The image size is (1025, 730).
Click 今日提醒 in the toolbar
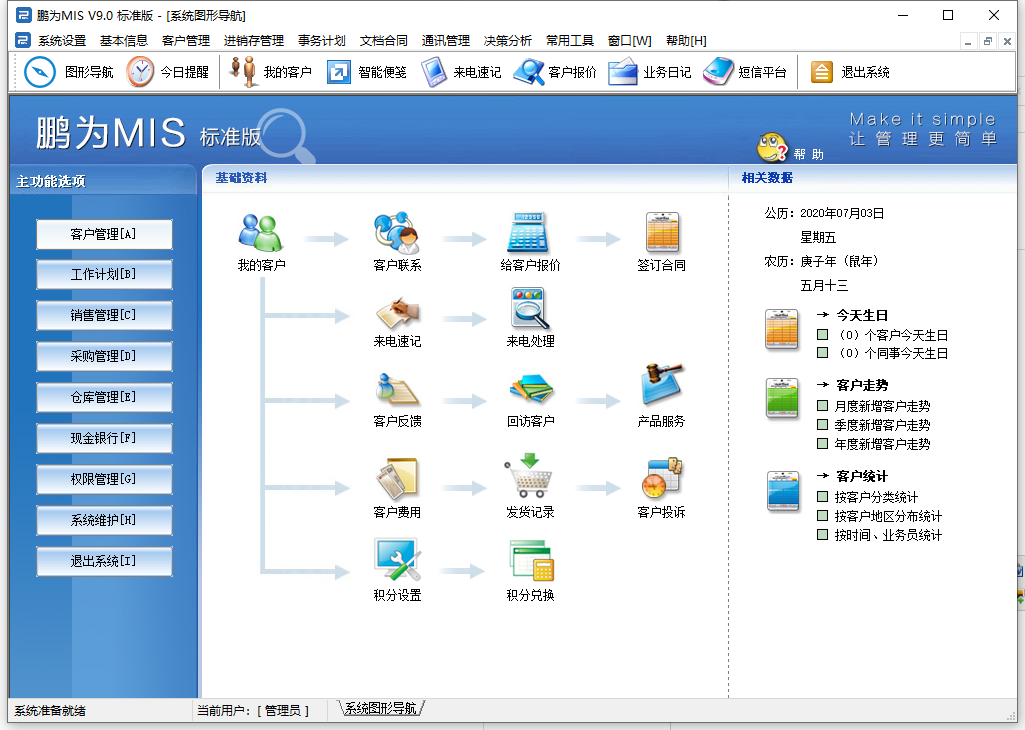click(x=168, y=72)
